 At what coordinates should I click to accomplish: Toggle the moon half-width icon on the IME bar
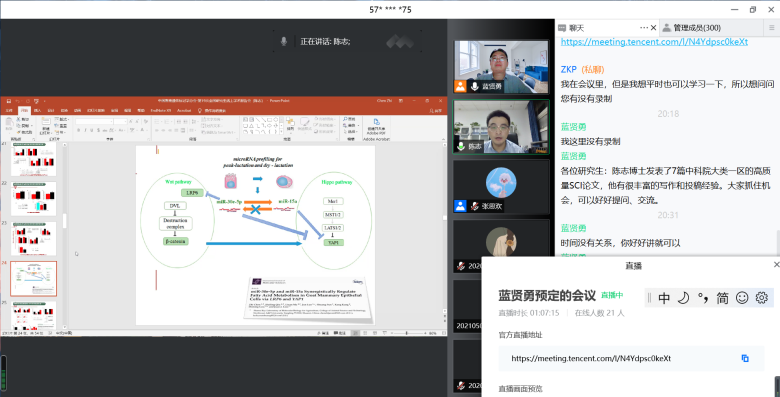(684, 298)
